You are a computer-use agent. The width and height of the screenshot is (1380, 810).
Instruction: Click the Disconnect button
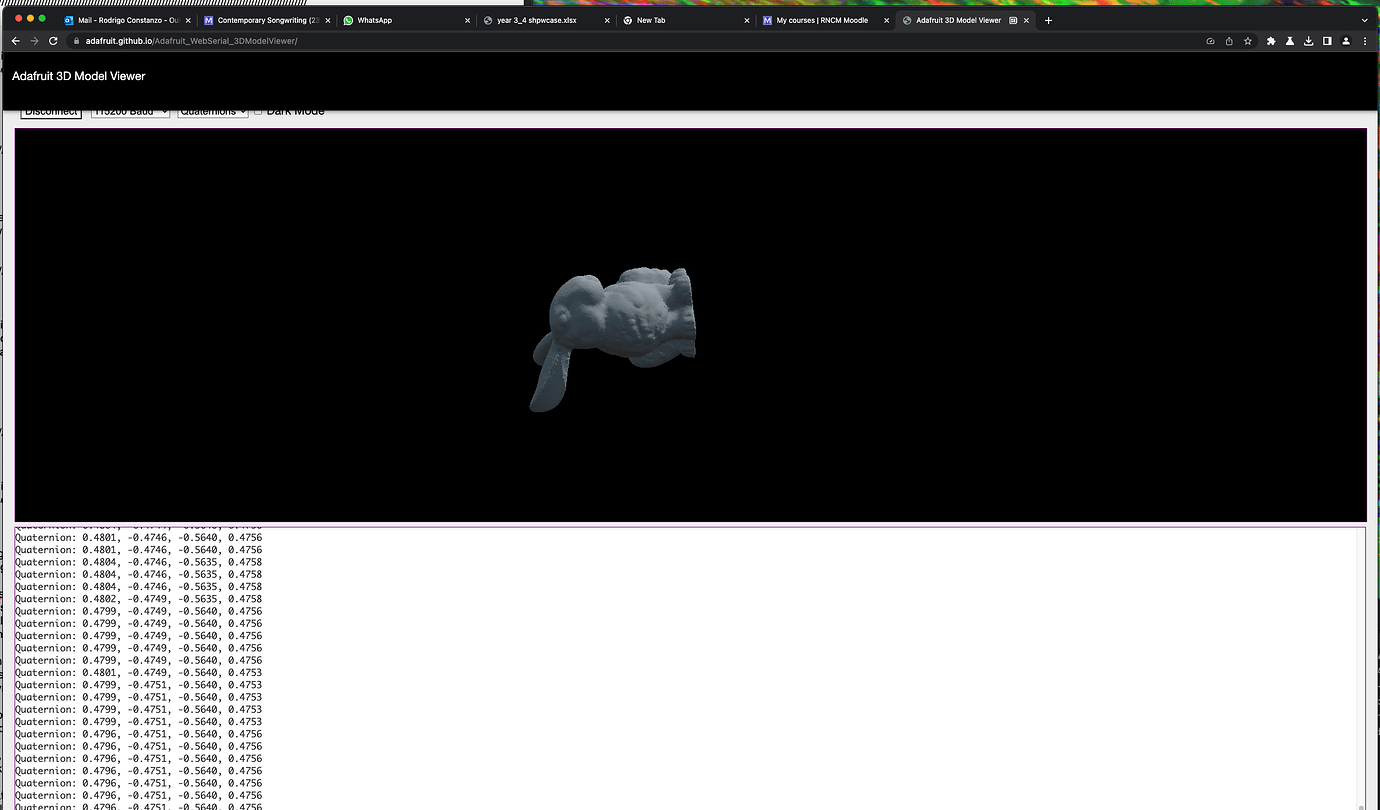click(50, 111)
